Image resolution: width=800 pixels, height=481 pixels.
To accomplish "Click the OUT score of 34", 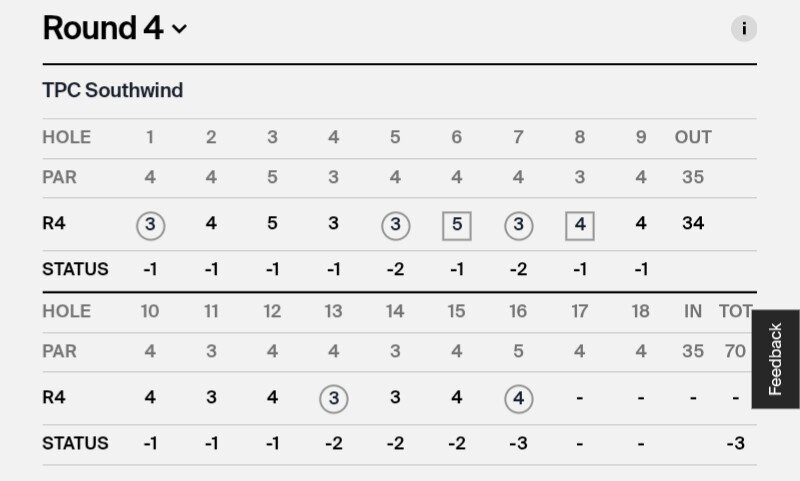I will tap(693, 223).
